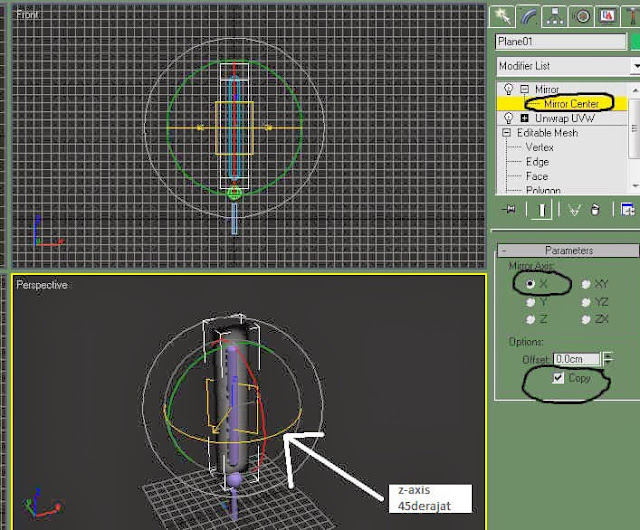This screenshot has width=640, height=530.
Task: Select the Mirror Center sub-object
Action: click(x=571, y=104)
